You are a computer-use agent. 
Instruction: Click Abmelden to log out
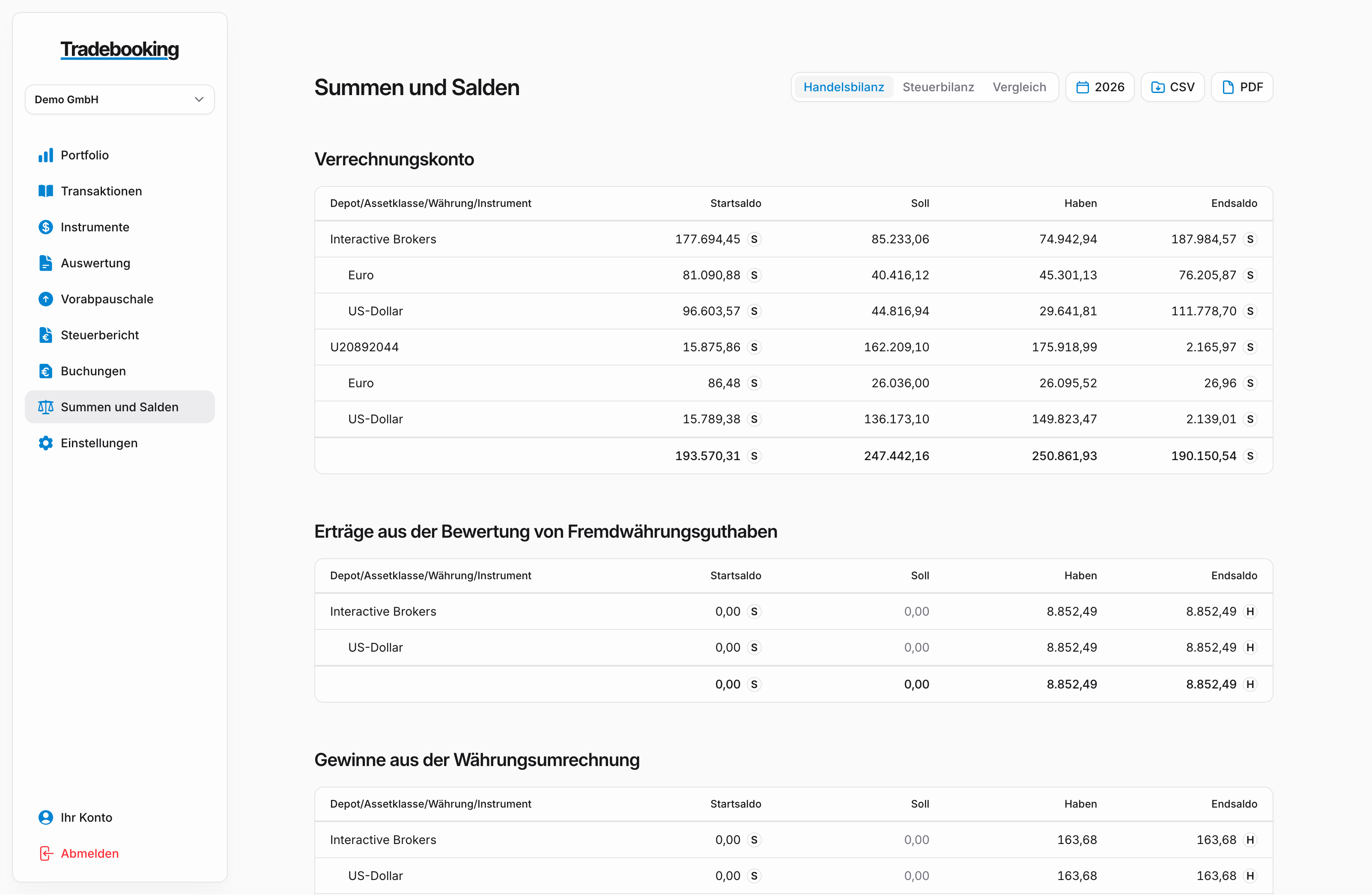(x=120, y=853)
